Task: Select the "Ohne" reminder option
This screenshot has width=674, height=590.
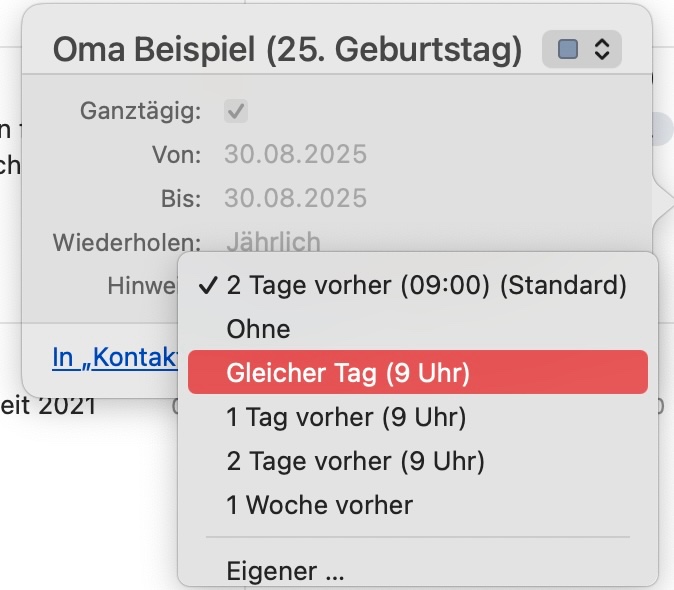Action: point(258,329)
